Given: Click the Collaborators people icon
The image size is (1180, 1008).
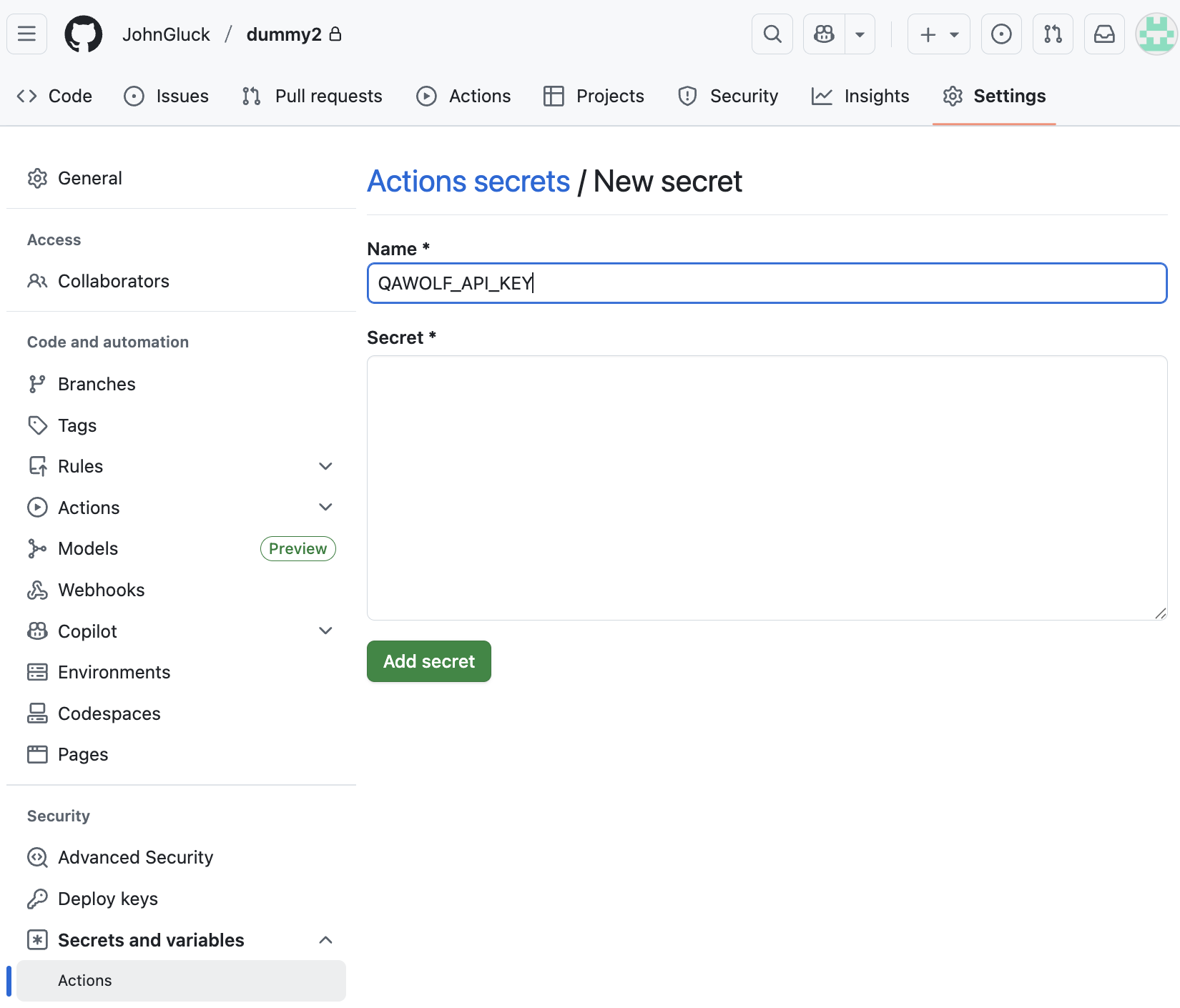Looking at the screenshot, I should 37,281.
